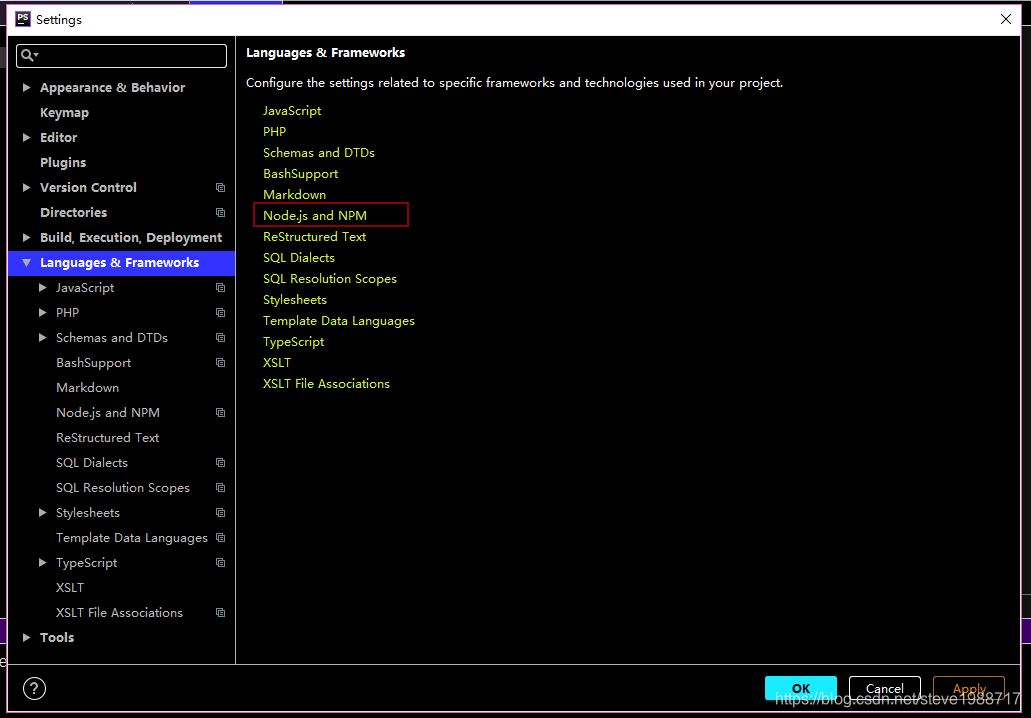Open BashSupport link in right panel
Image resolution: width=1031 pixels, height=718 pixels.
click(x=300, y=174)
